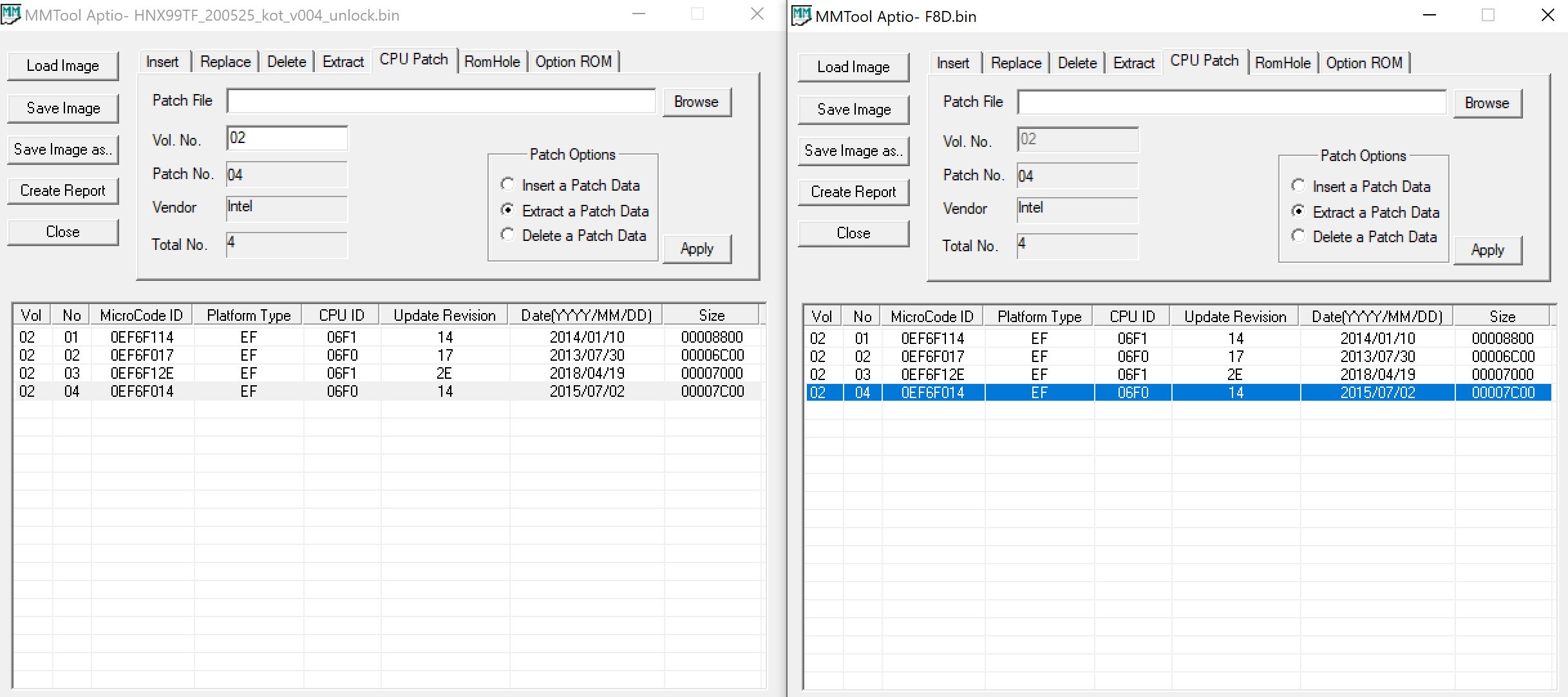The width and height of the screenshot is (1568, 697).
Task: Click Create Report in F8D.bin window
Action: click(x=853, y=192)
